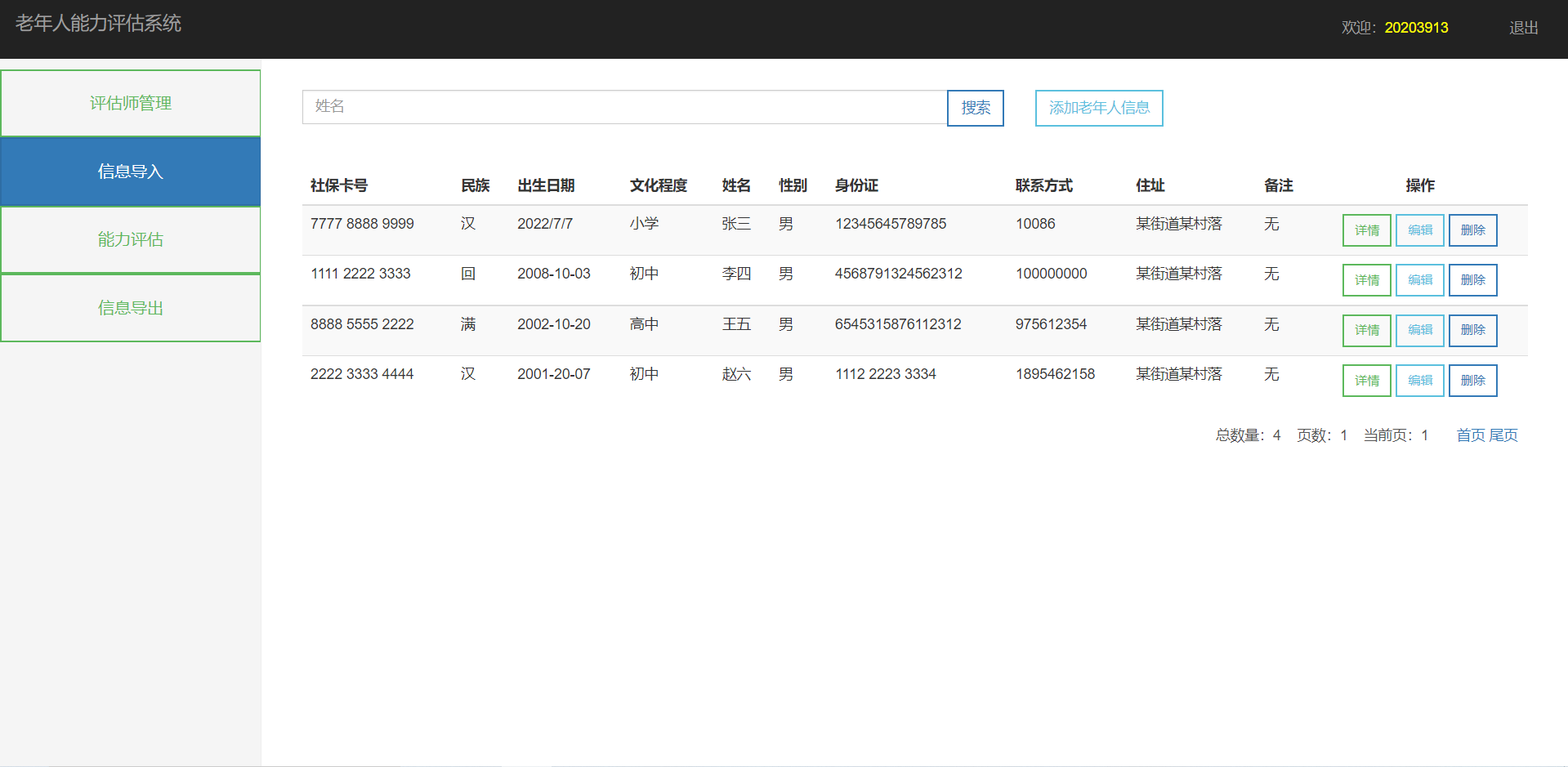Viewport: 1568px width, 767px height.
Task: Click birth date 2022/7/7
Action: (x=545, y=224)
